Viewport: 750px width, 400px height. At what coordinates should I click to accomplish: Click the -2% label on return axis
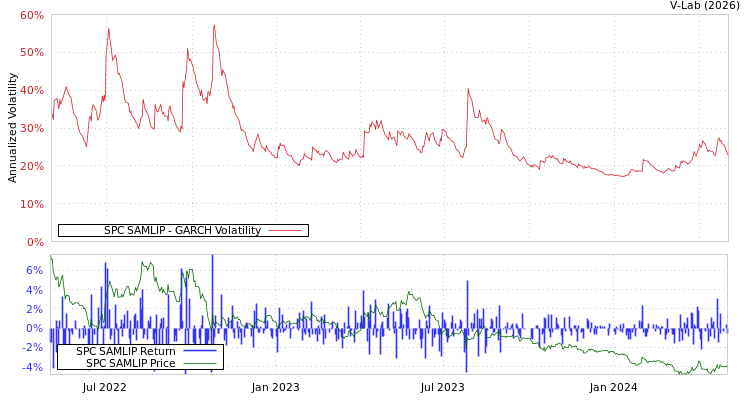32,347
